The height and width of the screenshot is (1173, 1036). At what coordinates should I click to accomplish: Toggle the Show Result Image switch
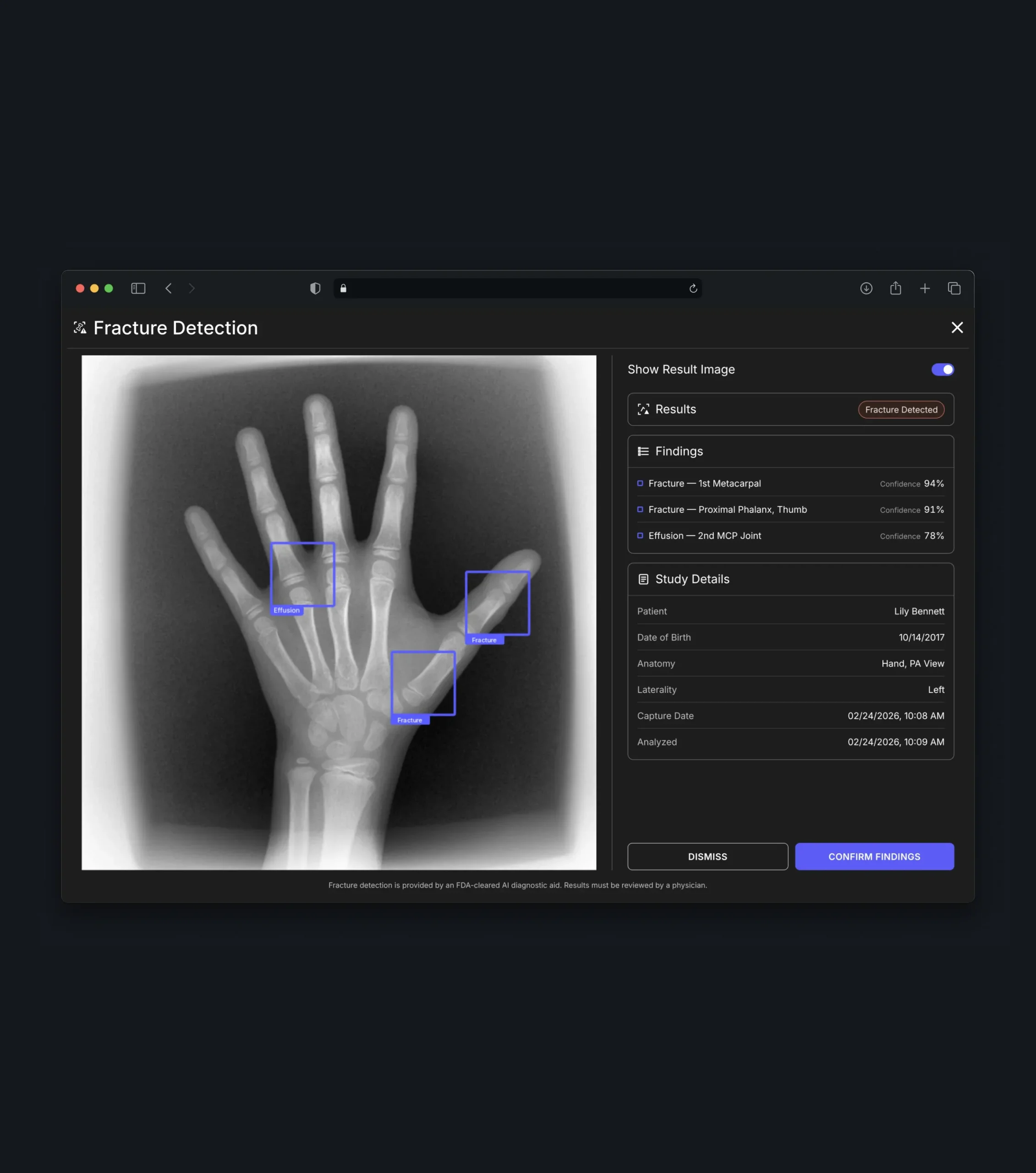942,370
